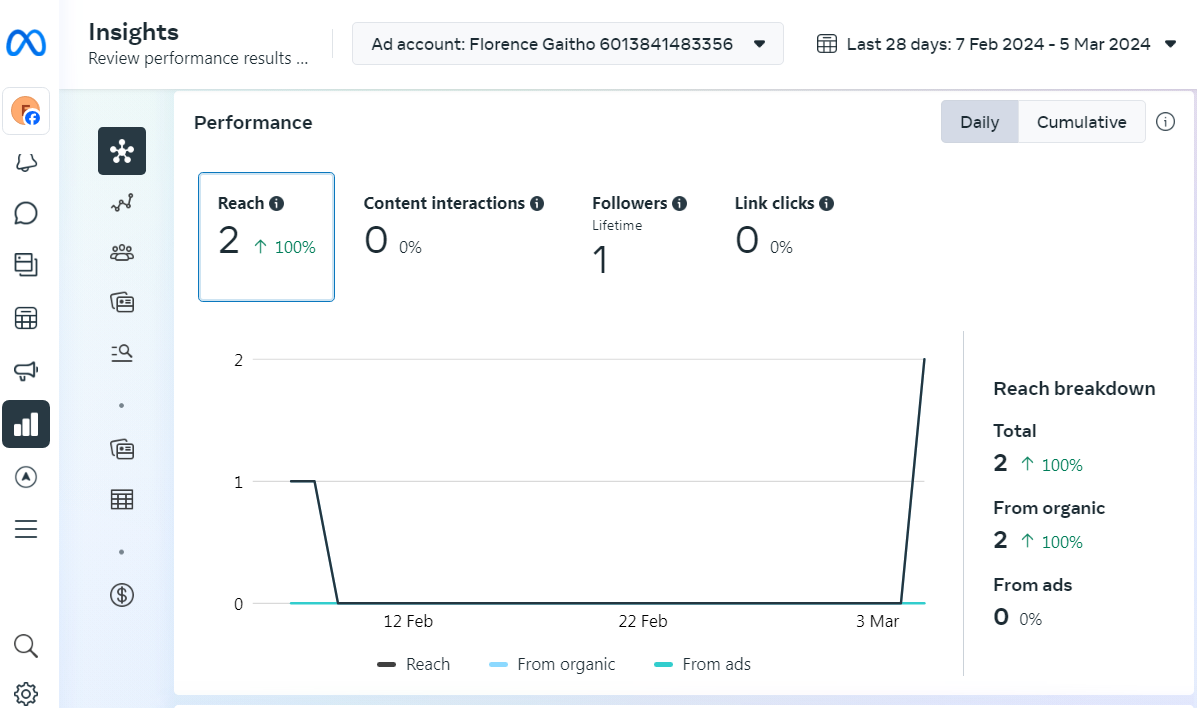Open the global Search magnifier
The height and width of the screenshot is (708, 1197).
click(x=26, y=646)
